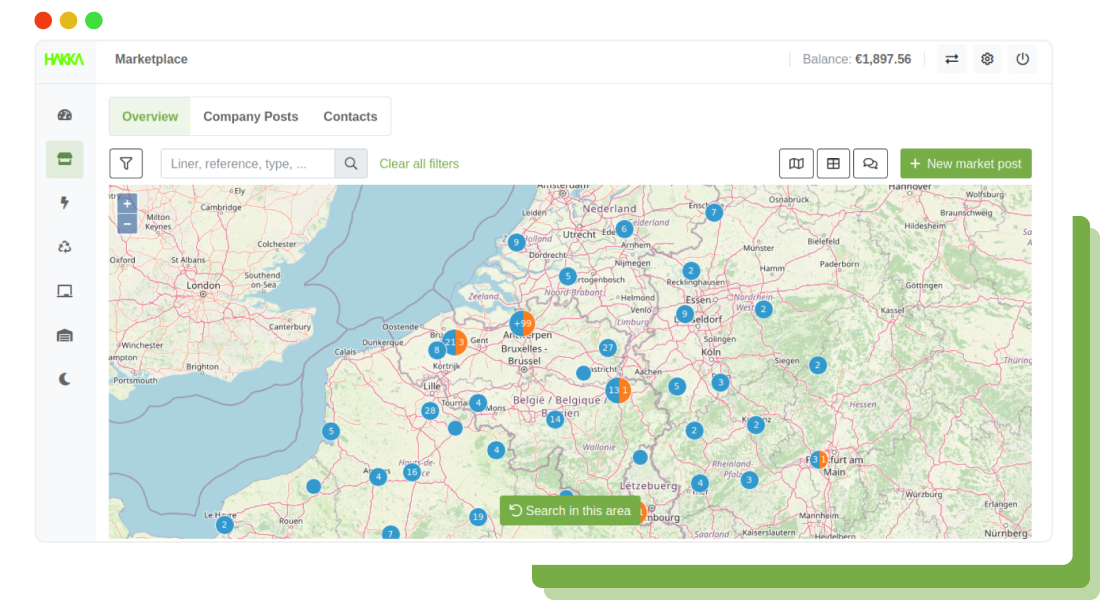
Task: Click the balance amount €1,897.56
Action: pyautogui.click(x=883, y=59)
